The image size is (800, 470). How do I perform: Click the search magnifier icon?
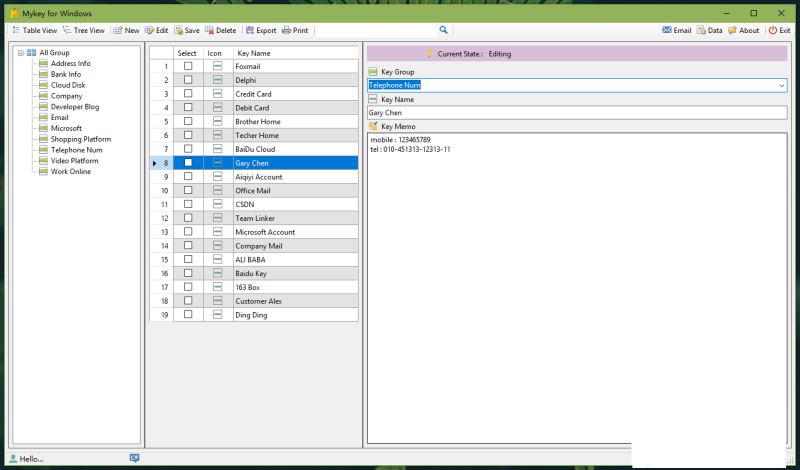click(x=443, y=31)
